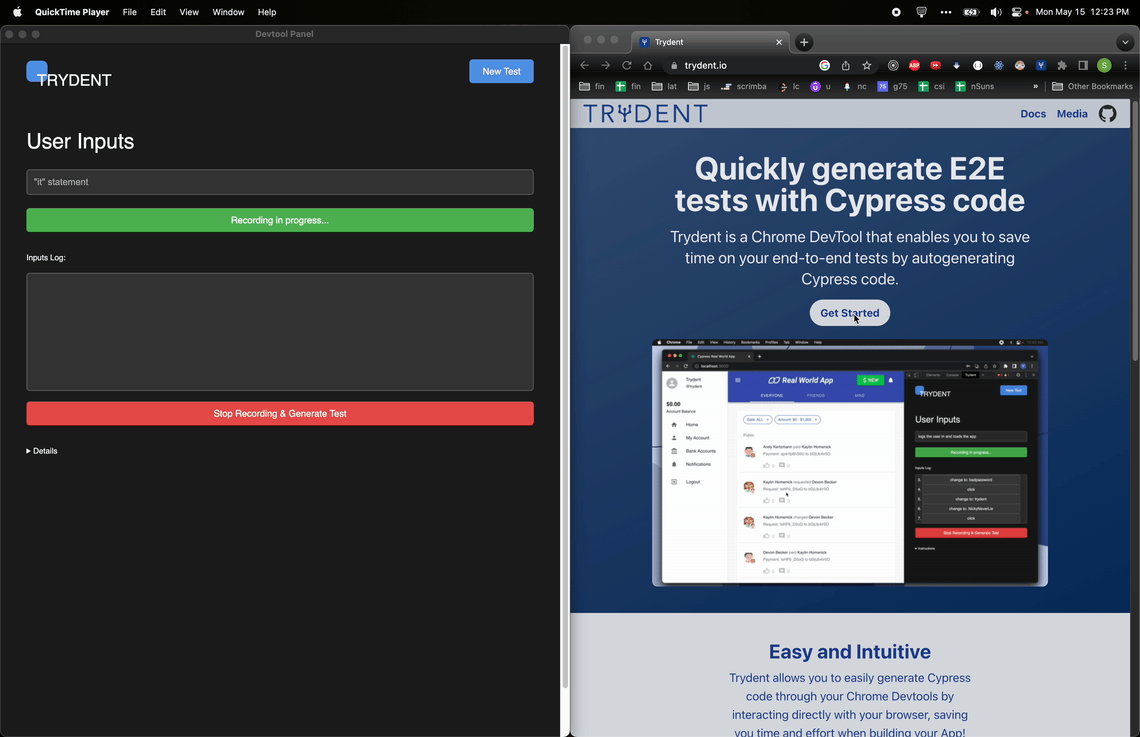This screenshot has height=737, width=1140.
Task: Toggle the browser side panel icon
Action: (x=1083, y=65)
